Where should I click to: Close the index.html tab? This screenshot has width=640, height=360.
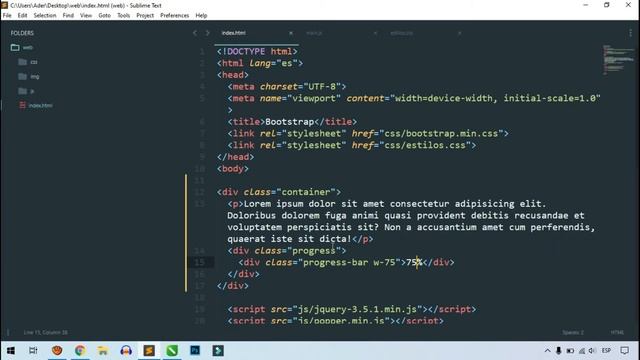click(291, 33)
